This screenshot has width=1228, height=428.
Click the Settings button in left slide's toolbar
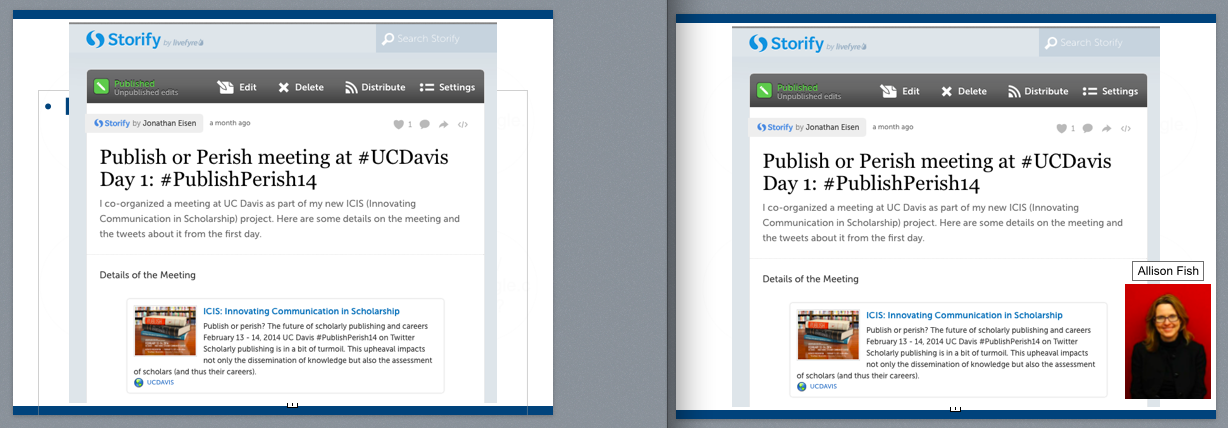pyautogui.click(x=447, y=87)
